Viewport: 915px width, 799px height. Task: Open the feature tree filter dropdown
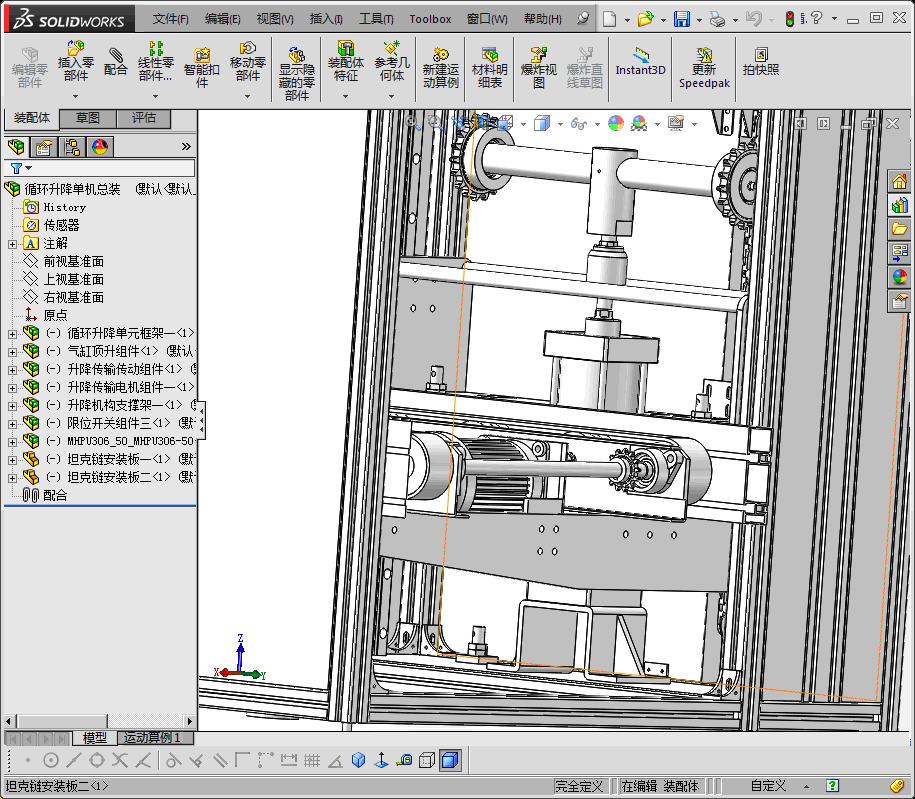pos(20,169)
